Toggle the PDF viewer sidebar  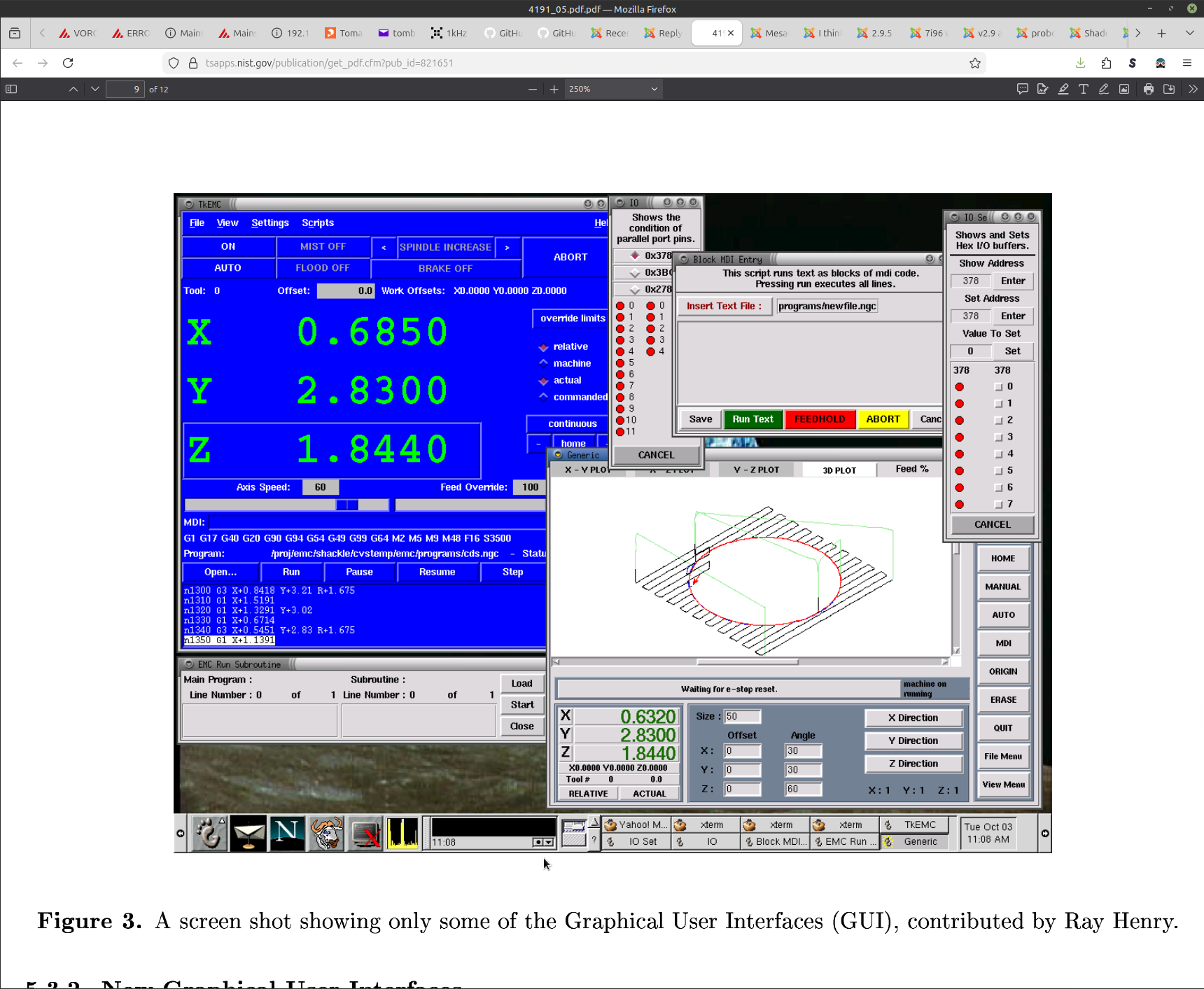[11, 89]
